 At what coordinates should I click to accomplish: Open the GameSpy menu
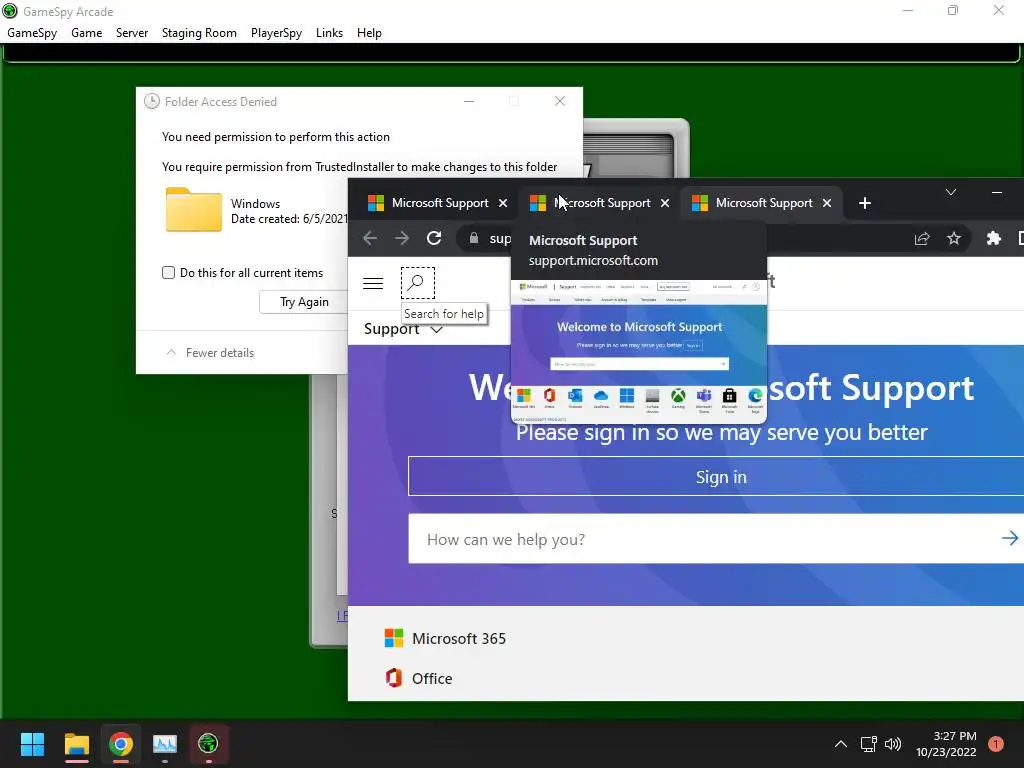(32, 33)
